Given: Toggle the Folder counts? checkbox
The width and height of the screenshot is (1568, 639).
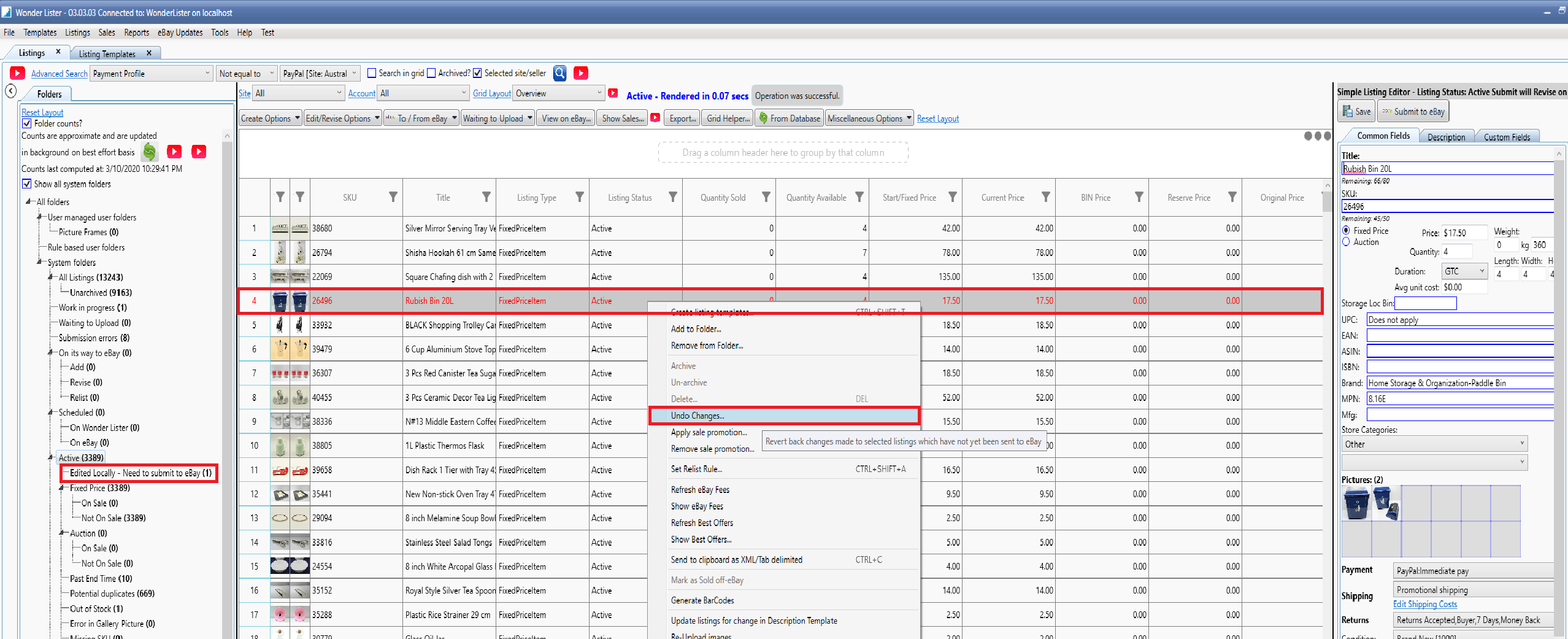Looking at the screenshot, I should click(26, 123).
